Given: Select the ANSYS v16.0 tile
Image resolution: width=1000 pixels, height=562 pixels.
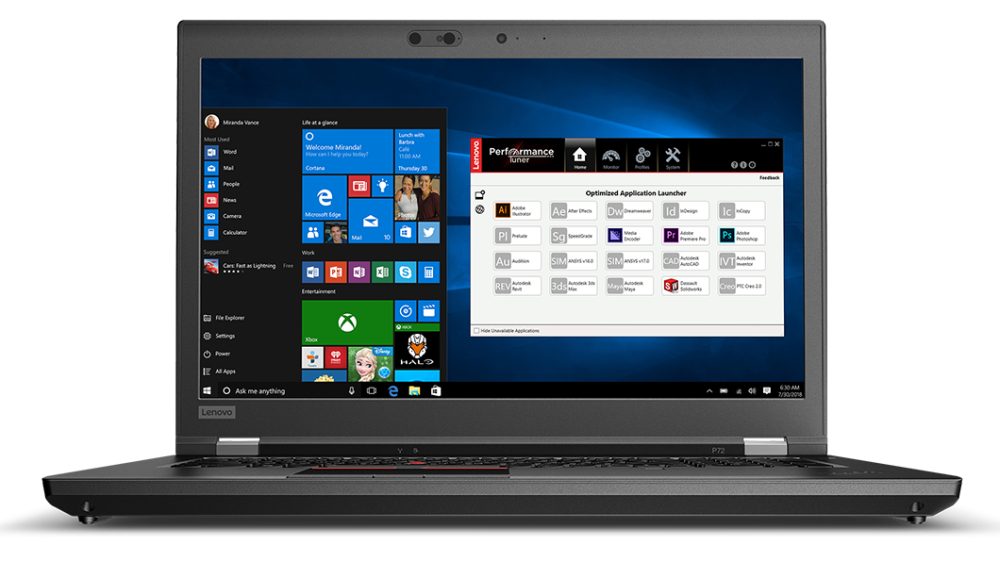Looking at the screenshot, I should click(x=573, y=261).
